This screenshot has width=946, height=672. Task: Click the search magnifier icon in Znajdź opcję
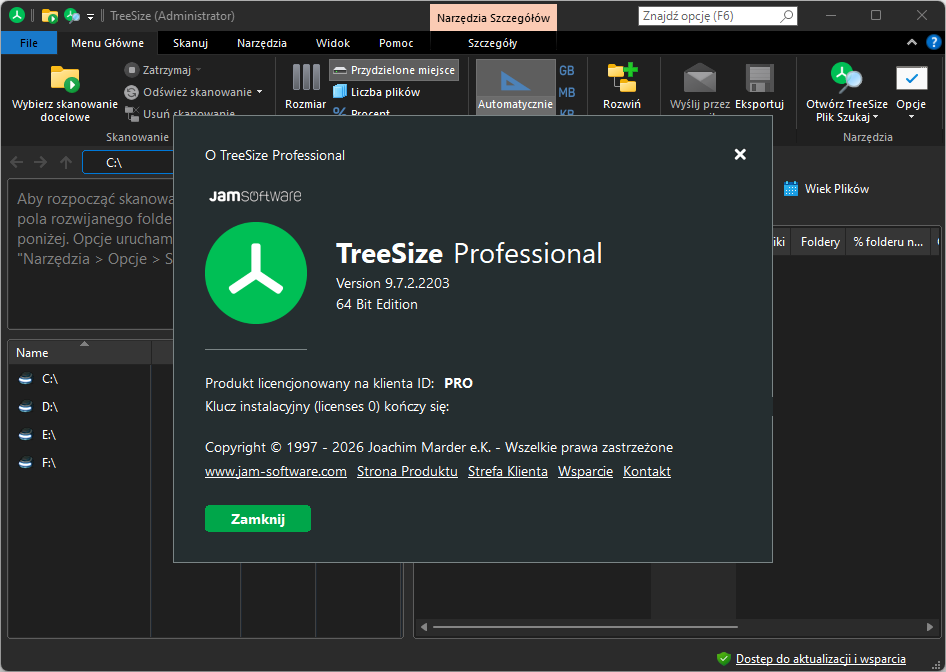pos(787,16)
